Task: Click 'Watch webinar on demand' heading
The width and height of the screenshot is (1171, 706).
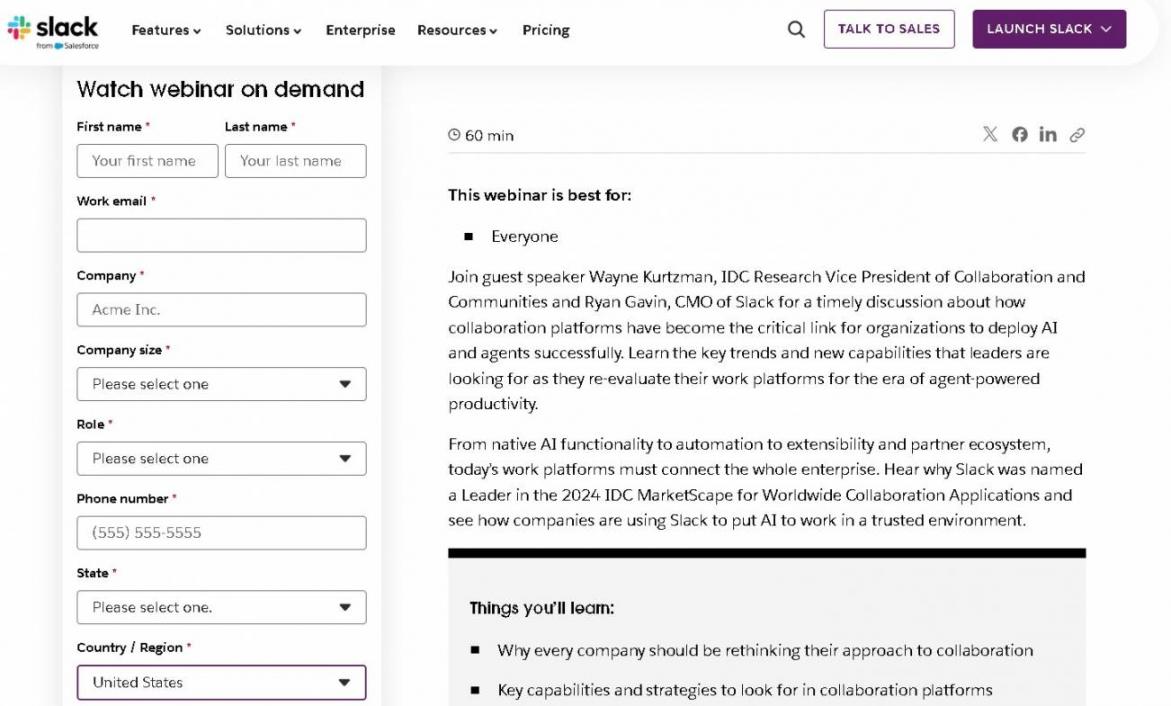Action: tap(220, 89)
